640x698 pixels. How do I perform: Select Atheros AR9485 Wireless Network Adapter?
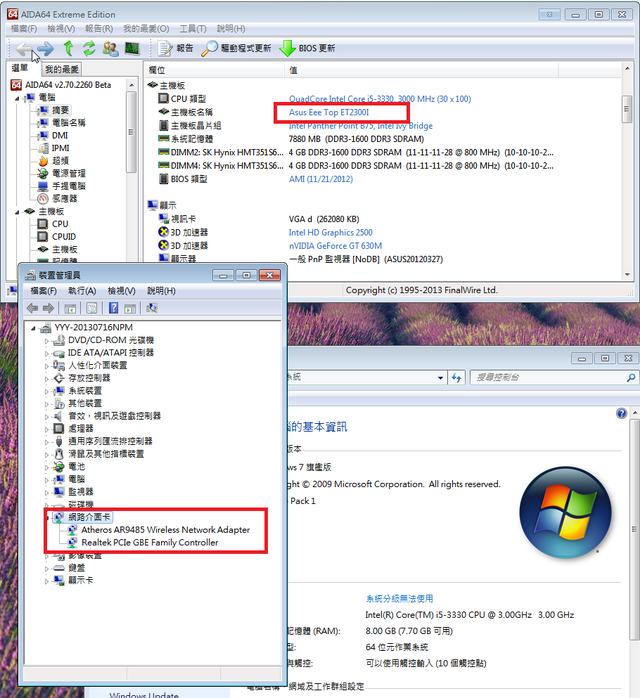point(165,530)
